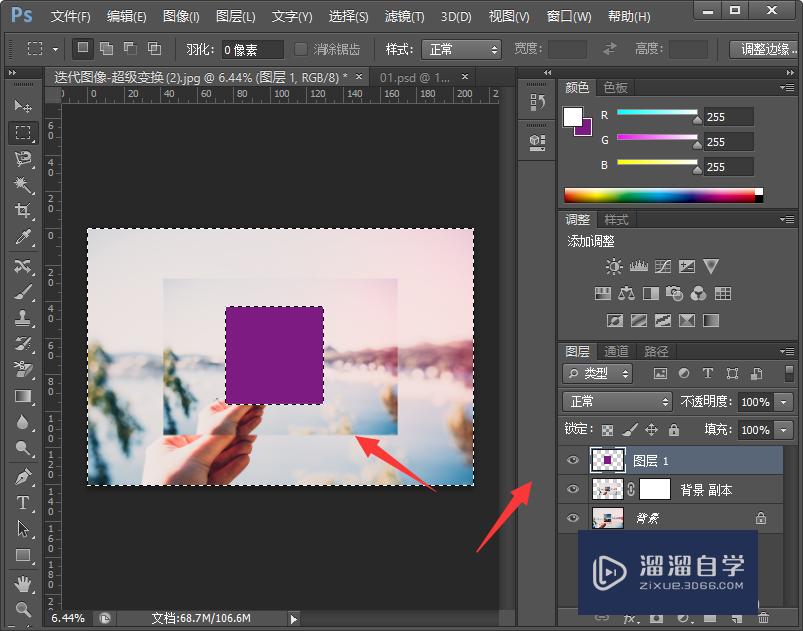Switch to the 通道 tab
The image size is (803, 631).
tap(616, 351)
